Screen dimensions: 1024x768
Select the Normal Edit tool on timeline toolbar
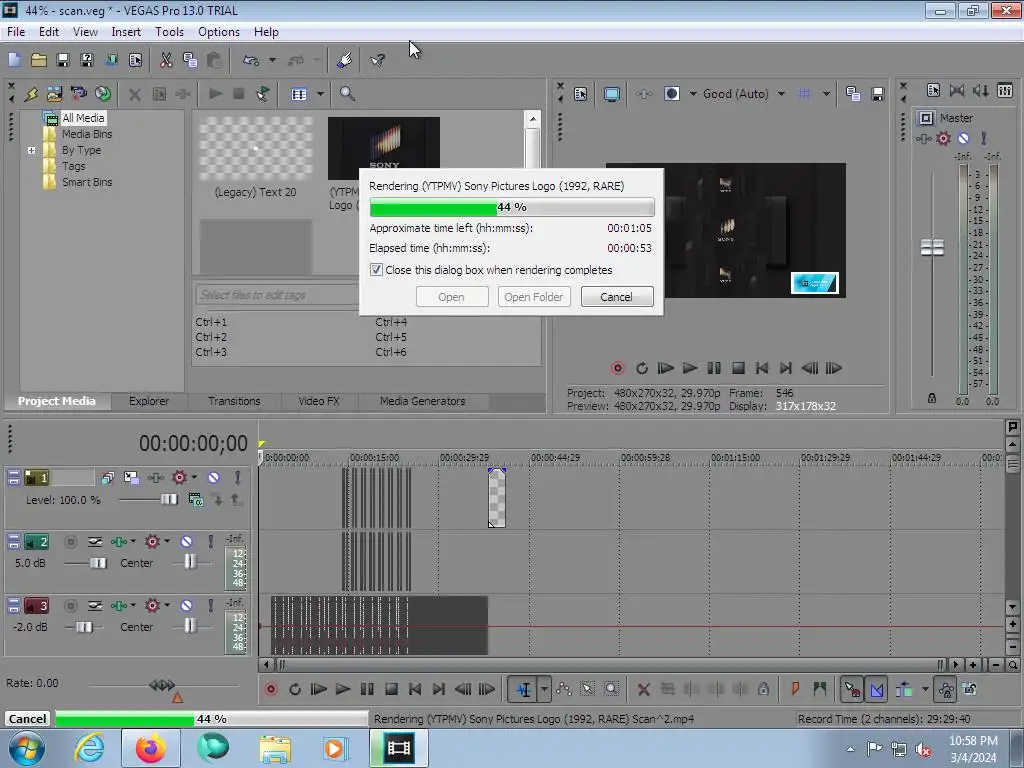click(524, 689)
